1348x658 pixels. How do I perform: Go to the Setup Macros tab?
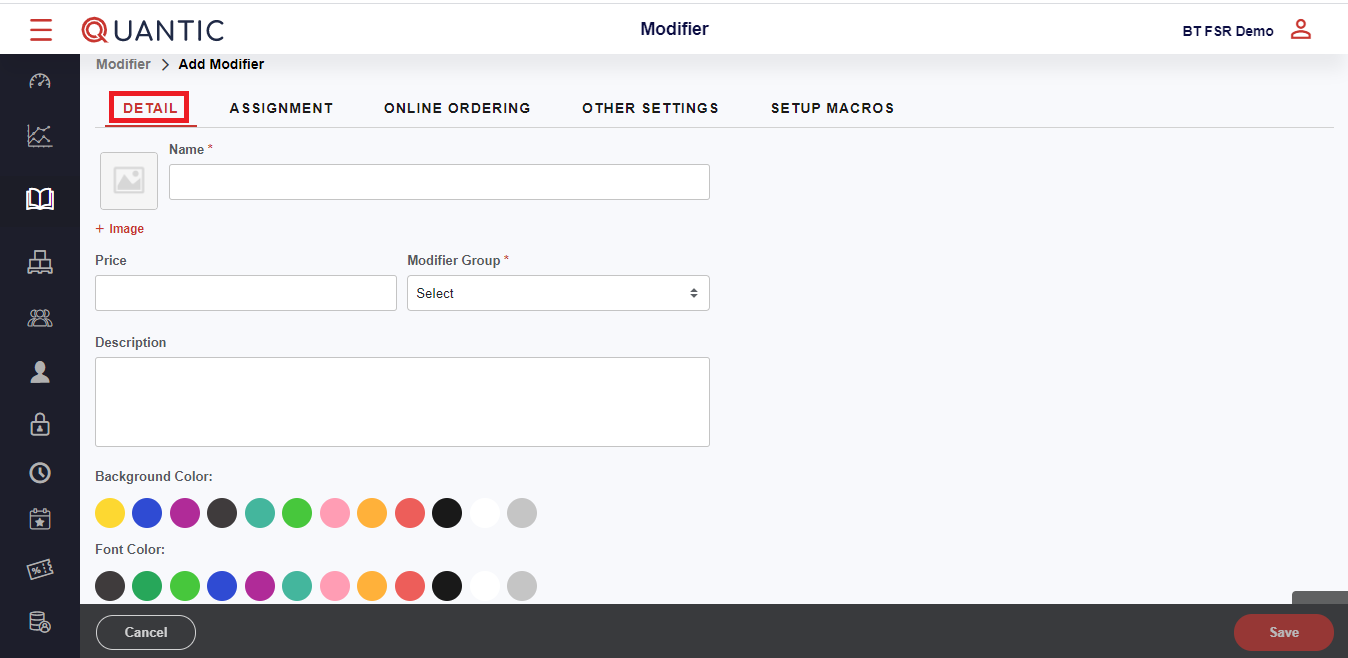tap(832, 108)
